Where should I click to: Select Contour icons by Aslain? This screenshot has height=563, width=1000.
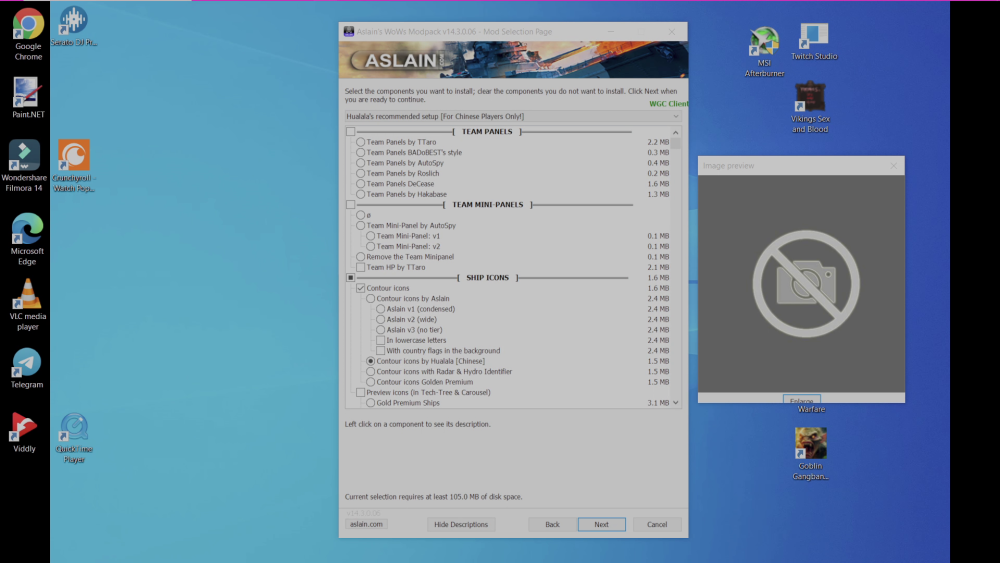tap(371, 298)
